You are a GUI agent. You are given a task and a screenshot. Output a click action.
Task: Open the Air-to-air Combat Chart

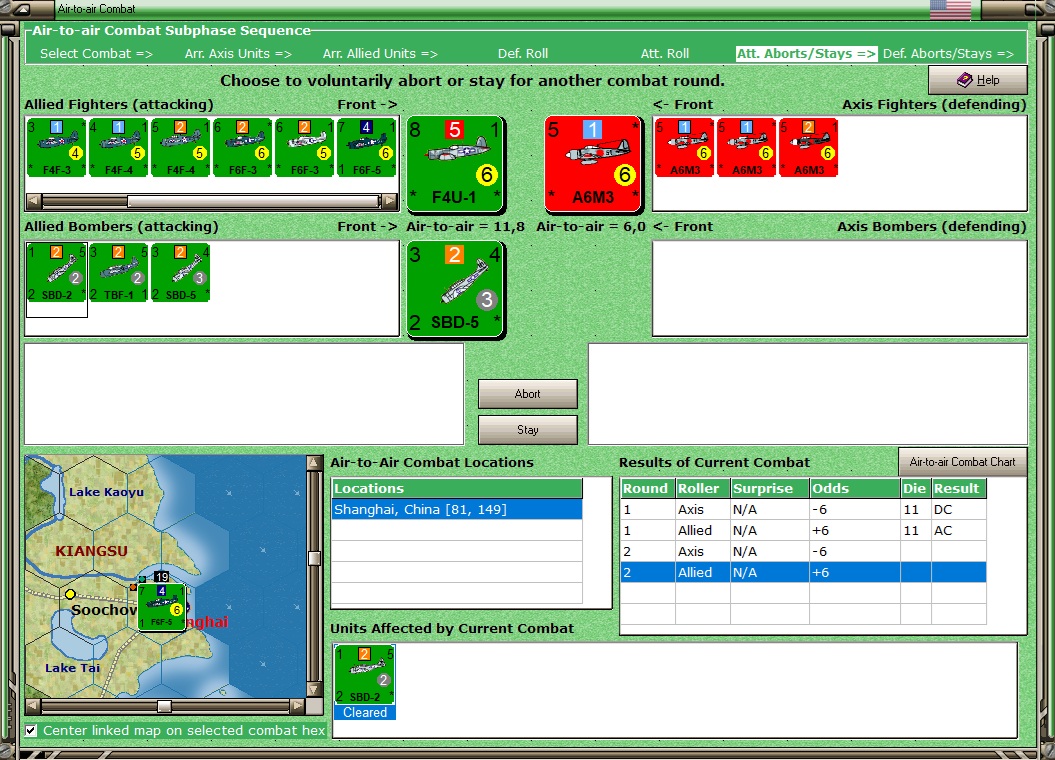(962, 462)
